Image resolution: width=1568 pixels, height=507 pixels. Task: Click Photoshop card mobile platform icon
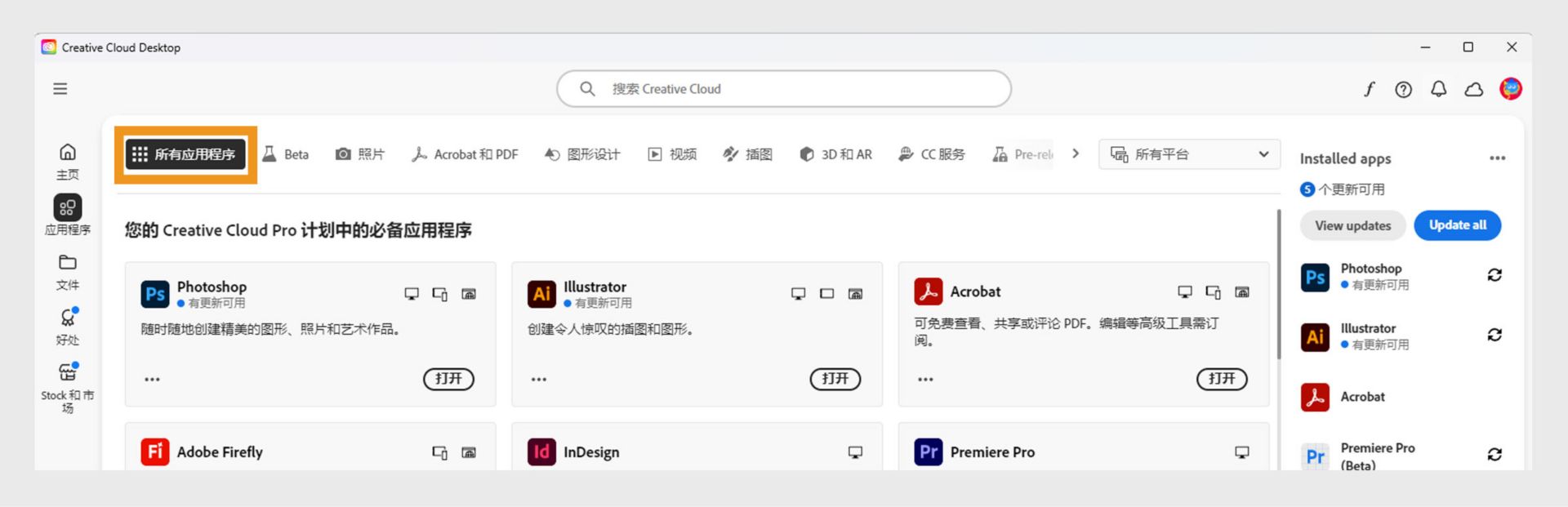click(440, 294)
